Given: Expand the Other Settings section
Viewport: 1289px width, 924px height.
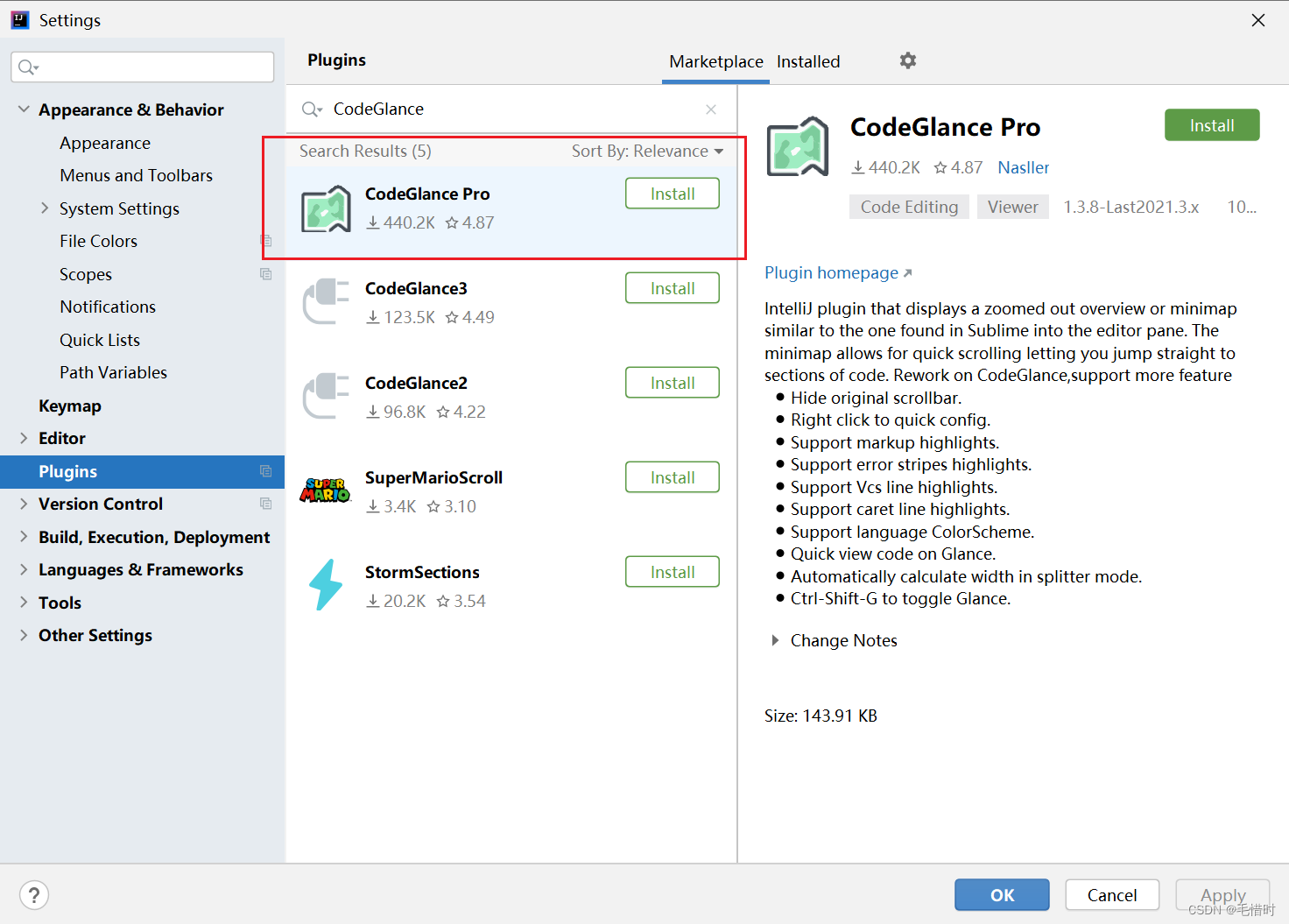Looking at the screenshot, I should coord(24,635).
